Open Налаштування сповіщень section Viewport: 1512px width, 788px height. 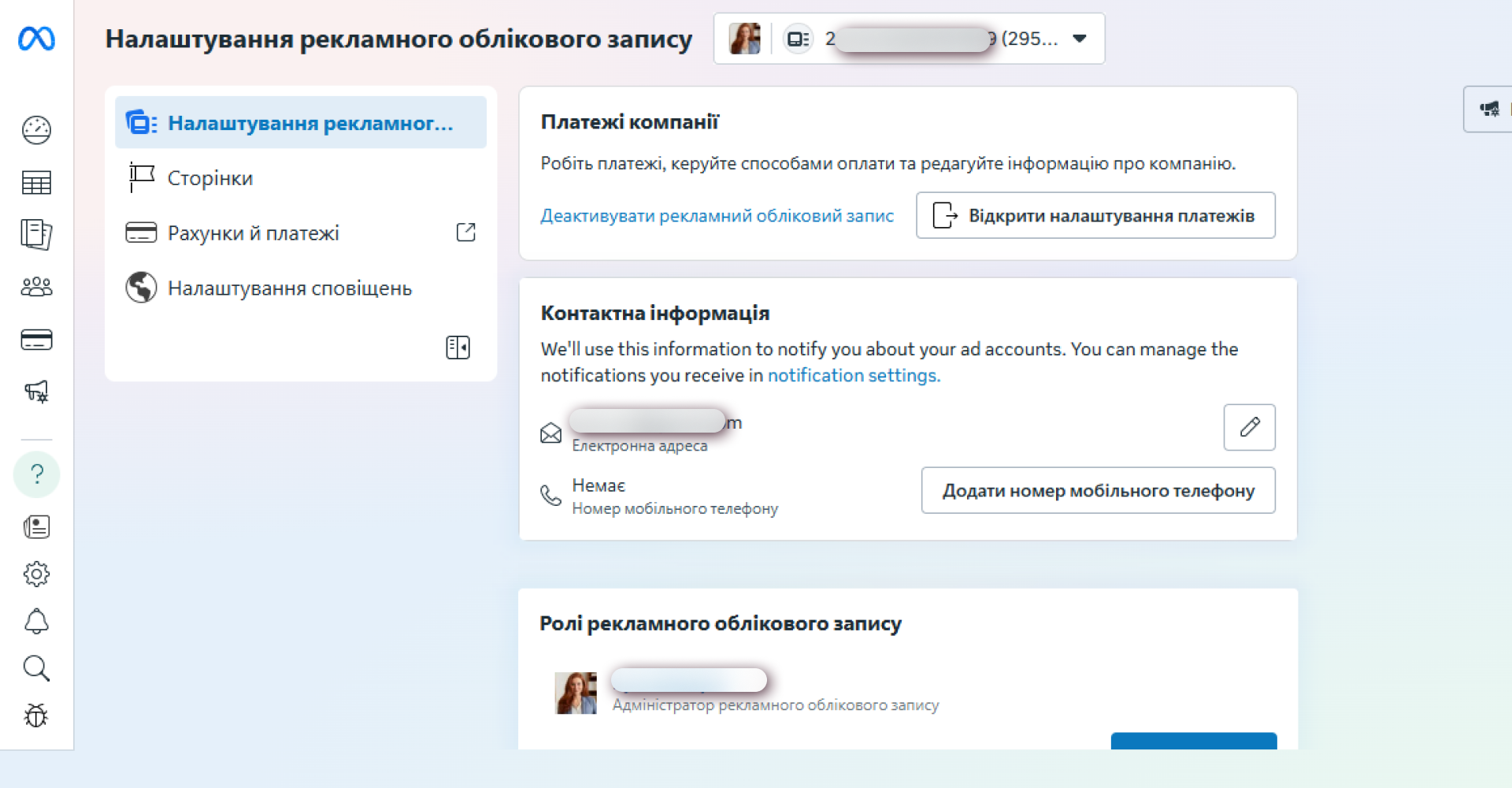coord(289,288)
